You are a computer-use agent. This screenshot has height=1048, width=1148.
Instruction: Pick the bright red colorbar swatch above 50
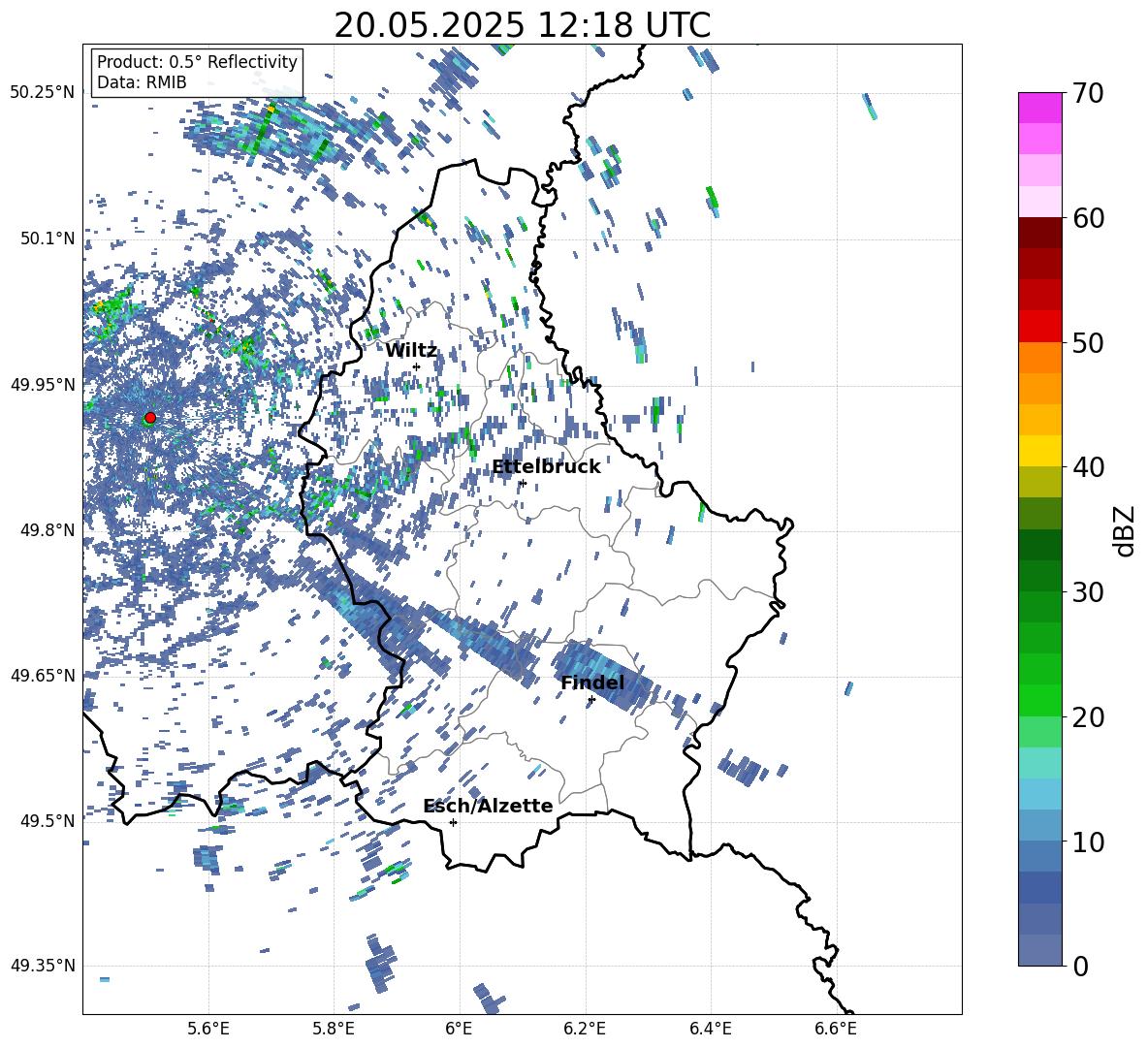[x=1039, y=327]
